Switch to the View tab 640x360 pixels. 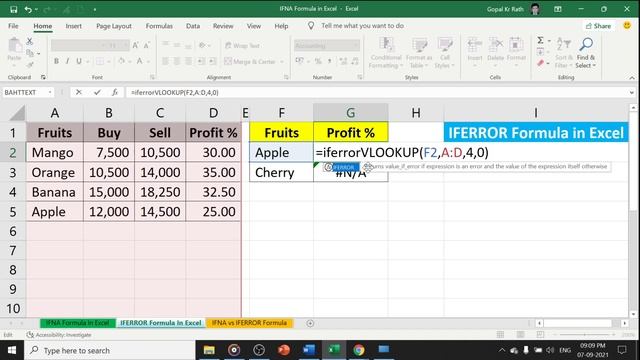coord(254,26)
